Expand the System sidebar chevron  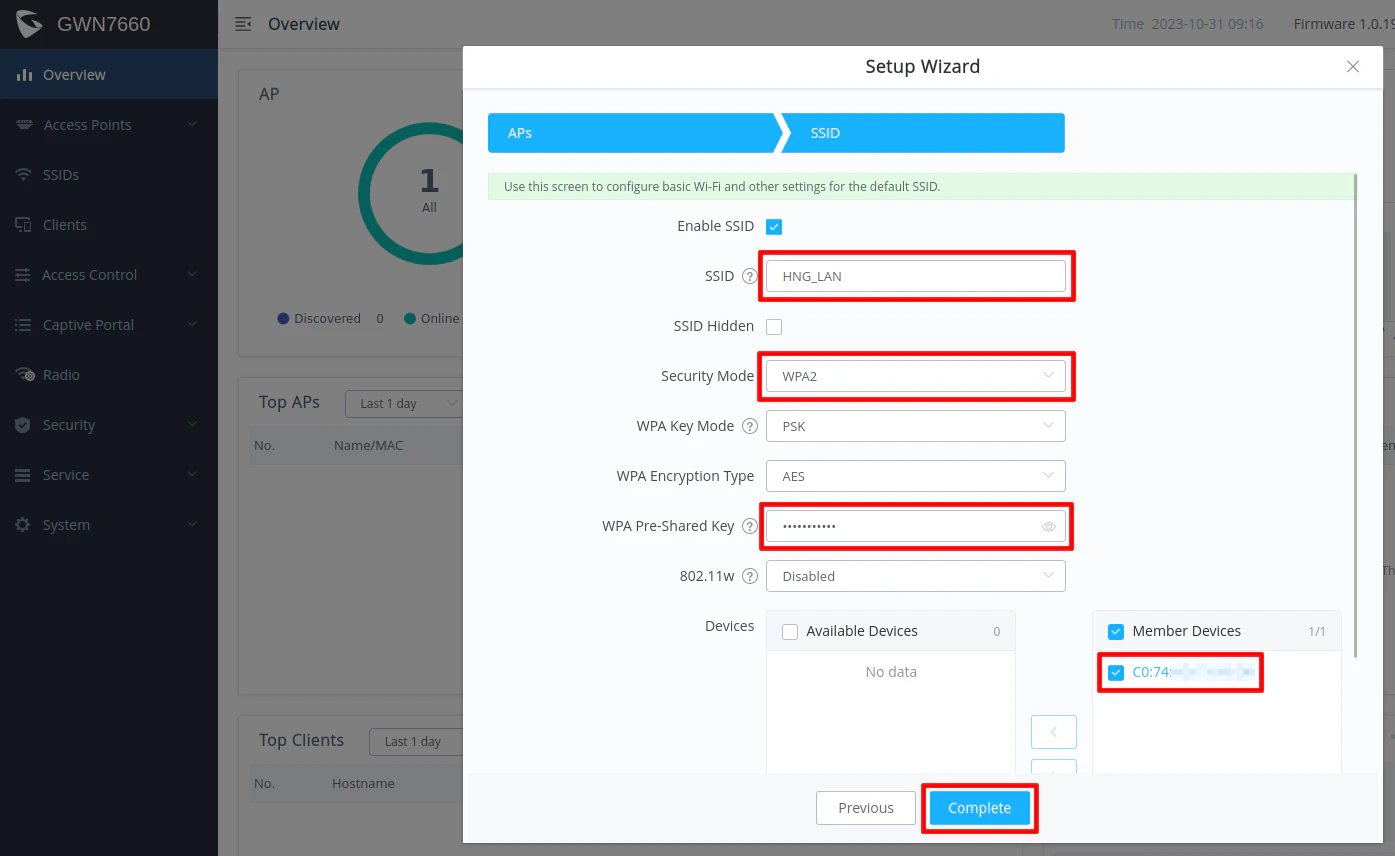pyautogui.click(x=192, y=525)
